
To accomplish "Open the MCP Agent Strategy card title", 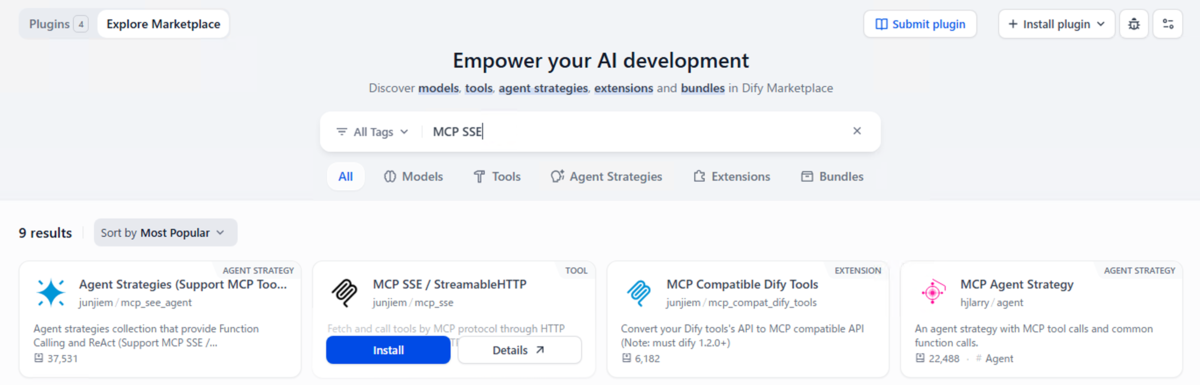I will pos(1017,284).
